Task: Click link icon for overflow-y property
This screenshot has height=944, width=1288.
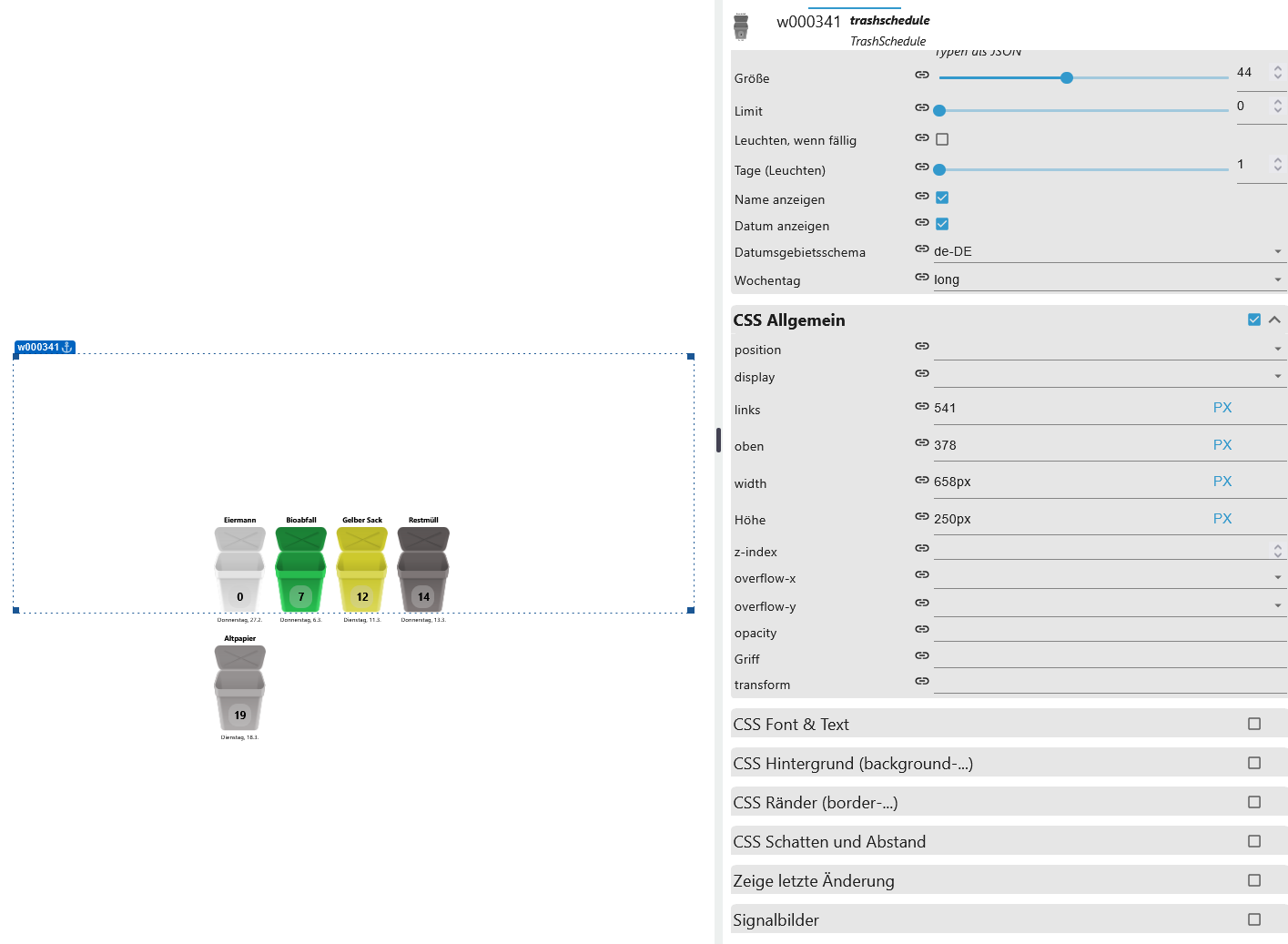Action: pos(922,603)
